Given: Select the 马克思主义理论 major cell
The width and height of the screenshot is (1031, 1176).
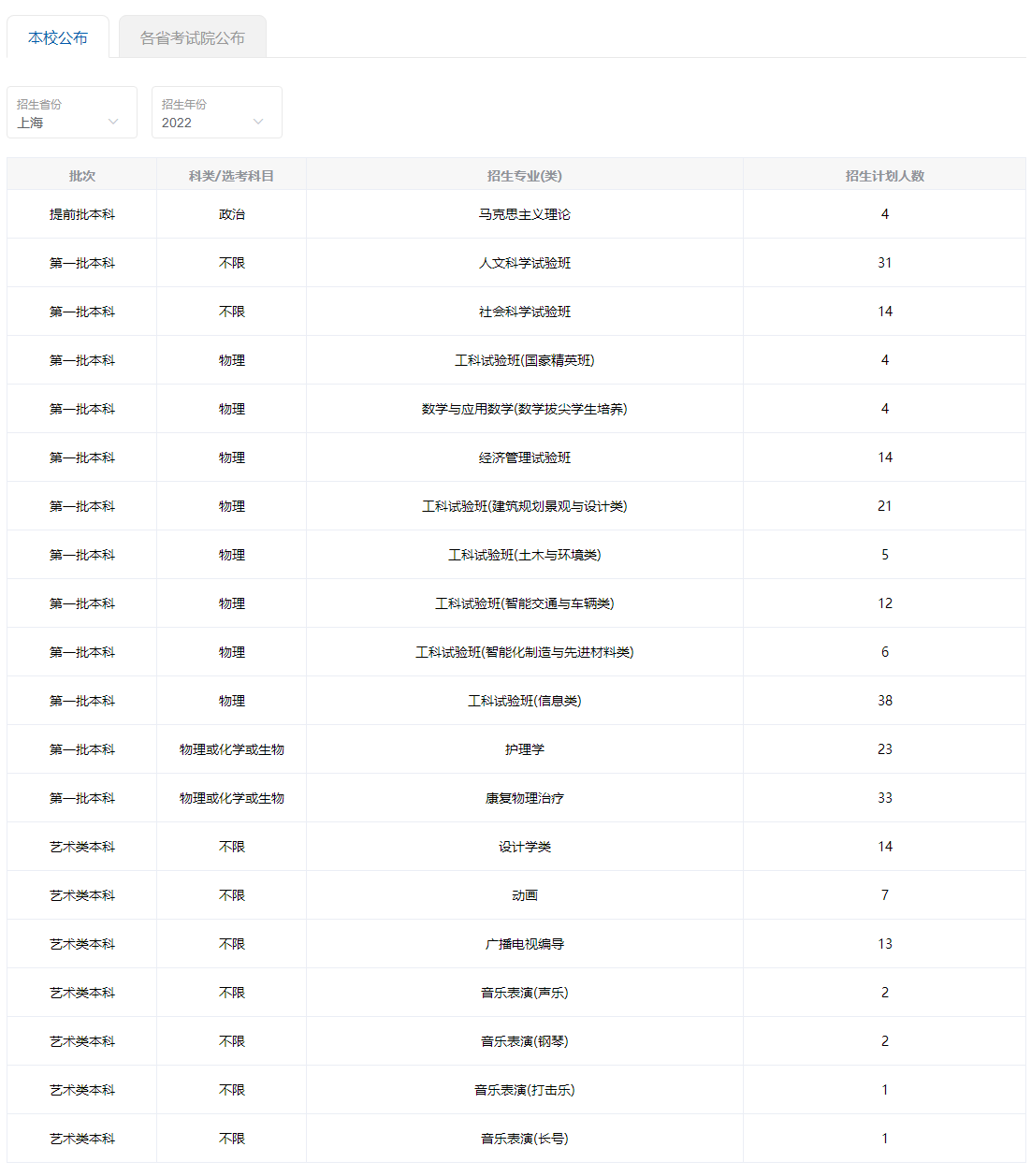Looking at the screenshot, I should coord(524,214).
